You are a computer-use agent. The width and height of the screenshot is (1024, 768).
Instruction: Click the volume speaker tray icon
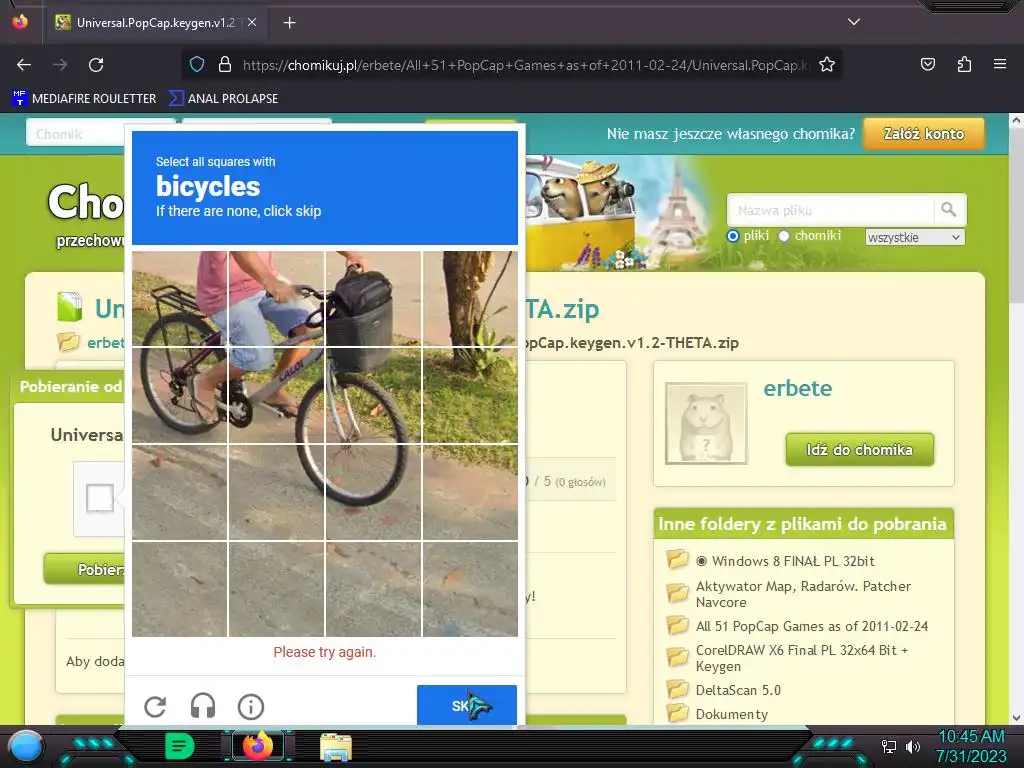(x=913, y=746)
